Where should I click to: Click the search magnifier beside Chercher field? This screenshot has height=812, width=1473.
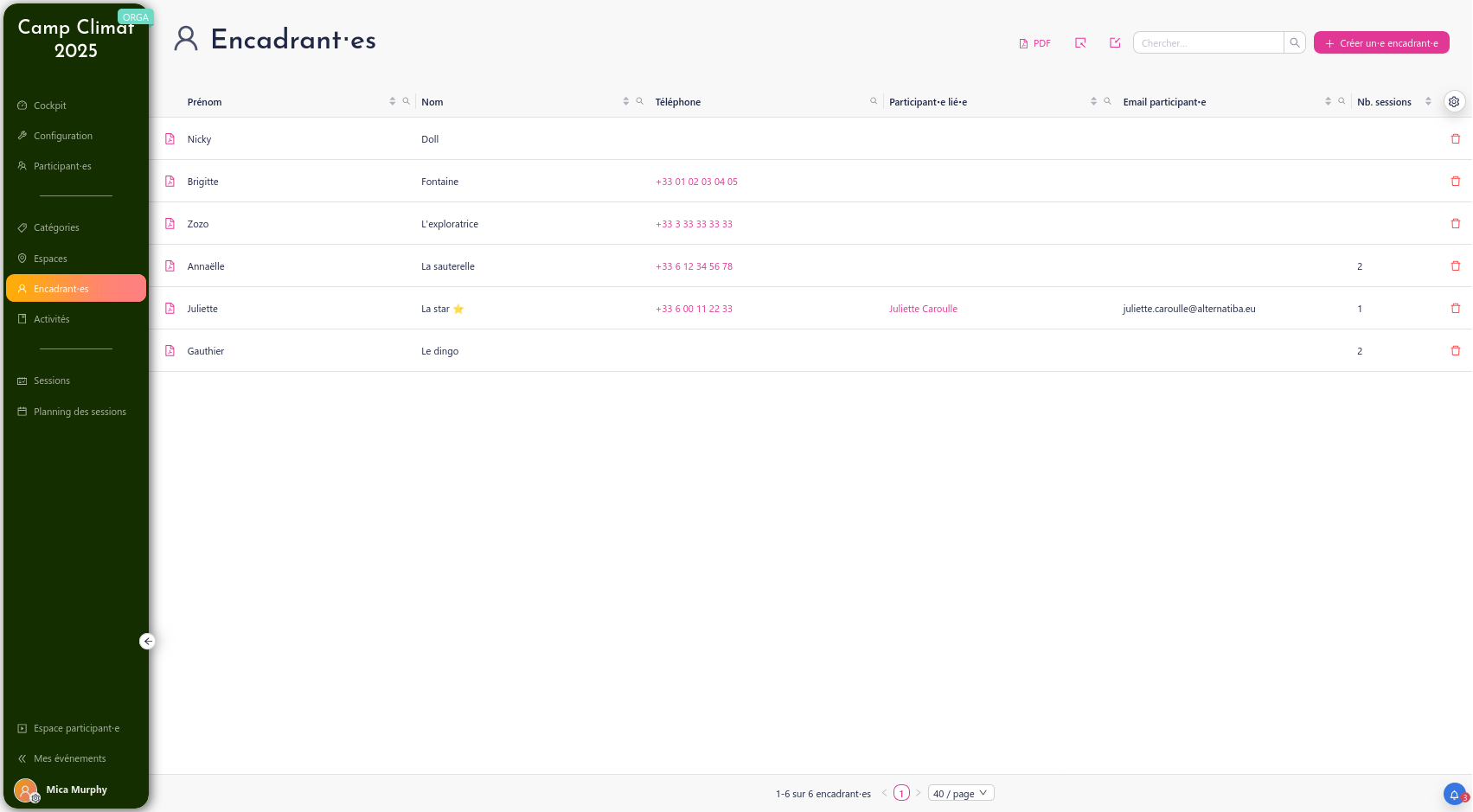click(1295, 42)
